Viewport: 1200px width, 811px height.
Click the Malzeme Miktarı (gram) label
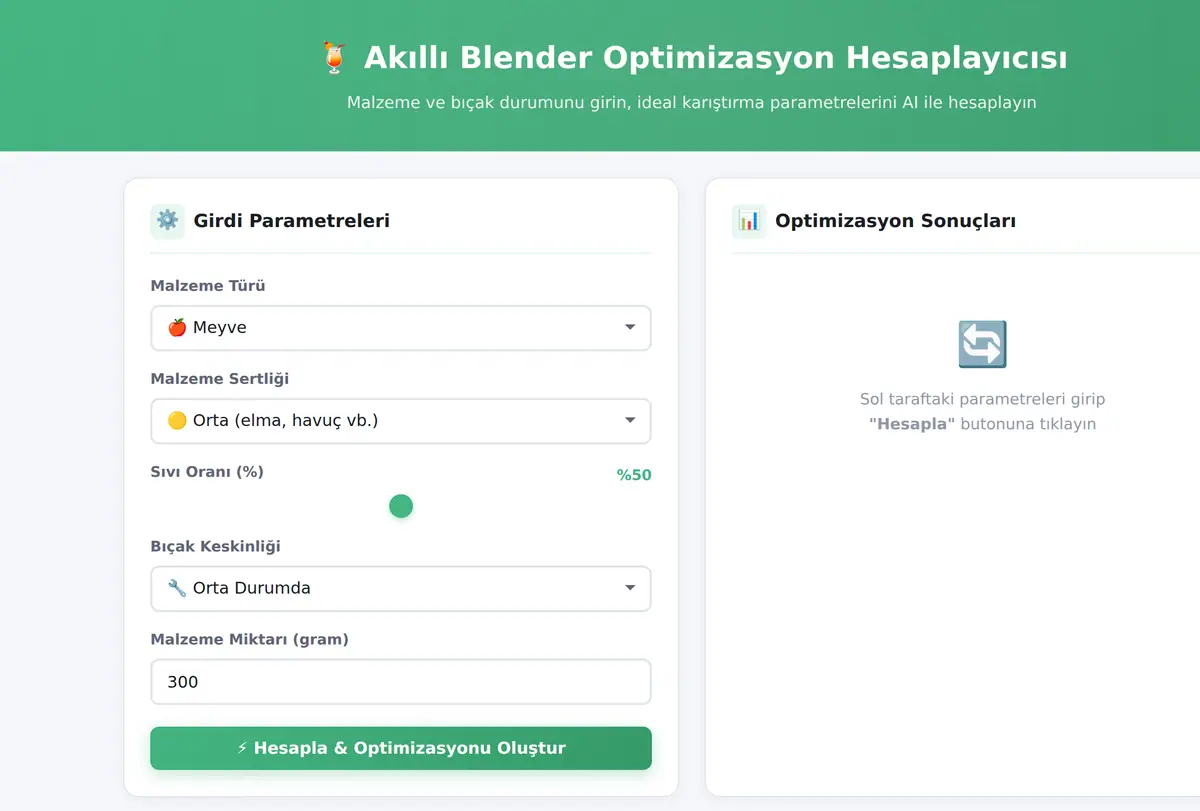(250, 639)
